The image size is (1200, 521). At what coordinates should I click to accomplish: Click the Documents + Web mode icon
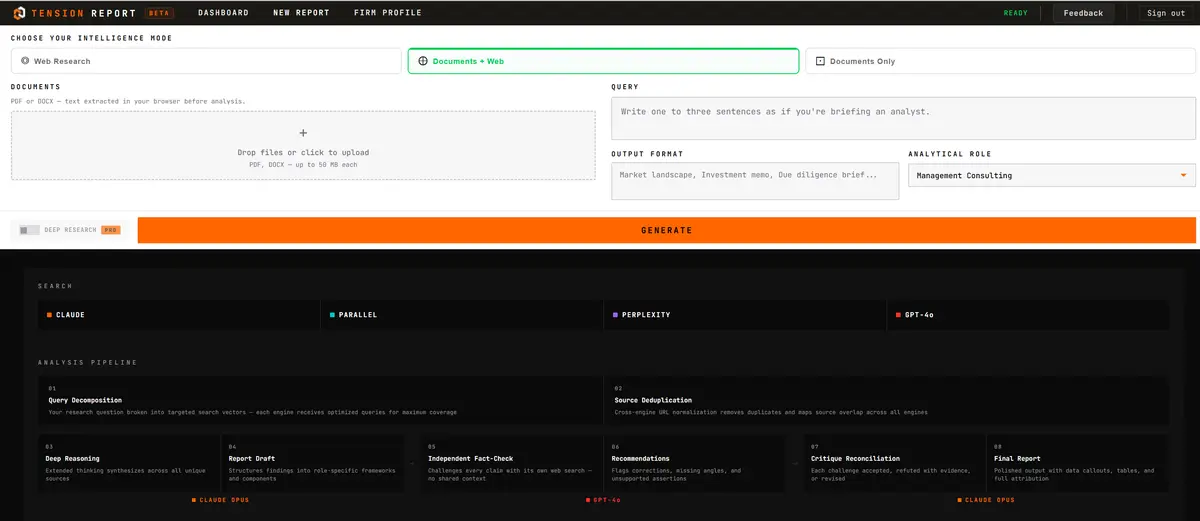tap(423, 61)
